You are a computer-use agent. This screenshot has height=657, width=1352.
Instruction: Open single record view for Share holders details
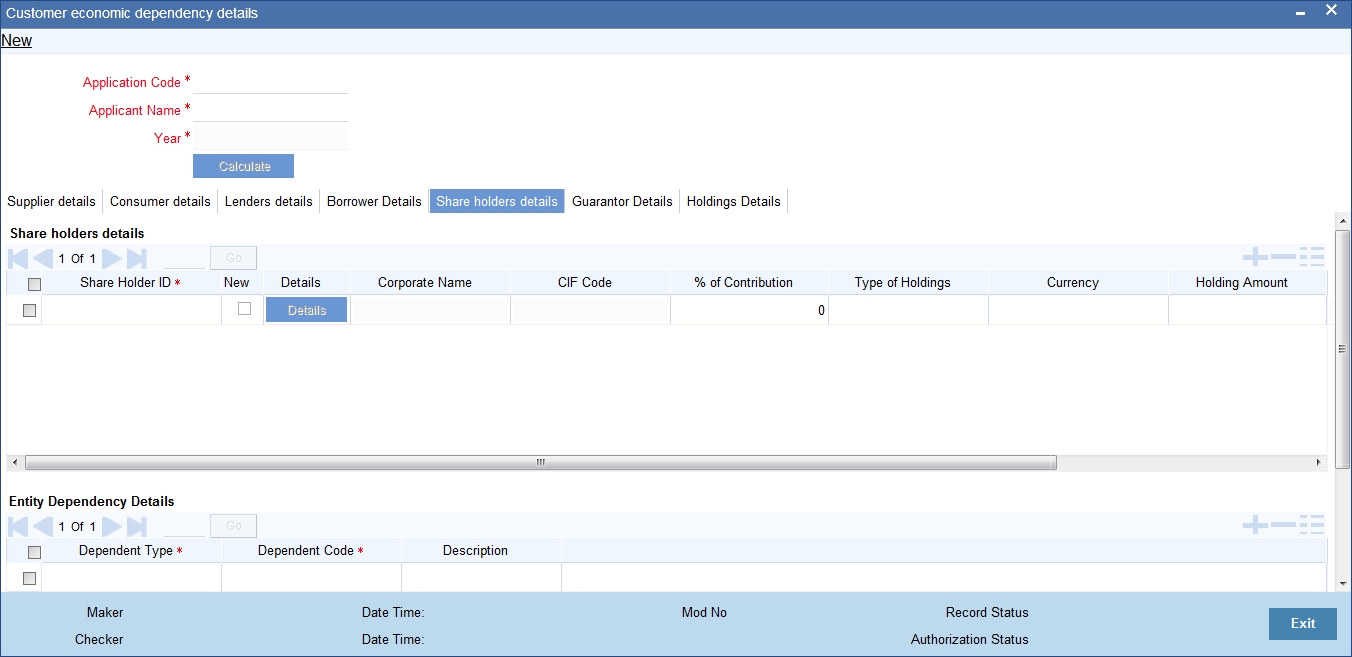click(1312, 257)
